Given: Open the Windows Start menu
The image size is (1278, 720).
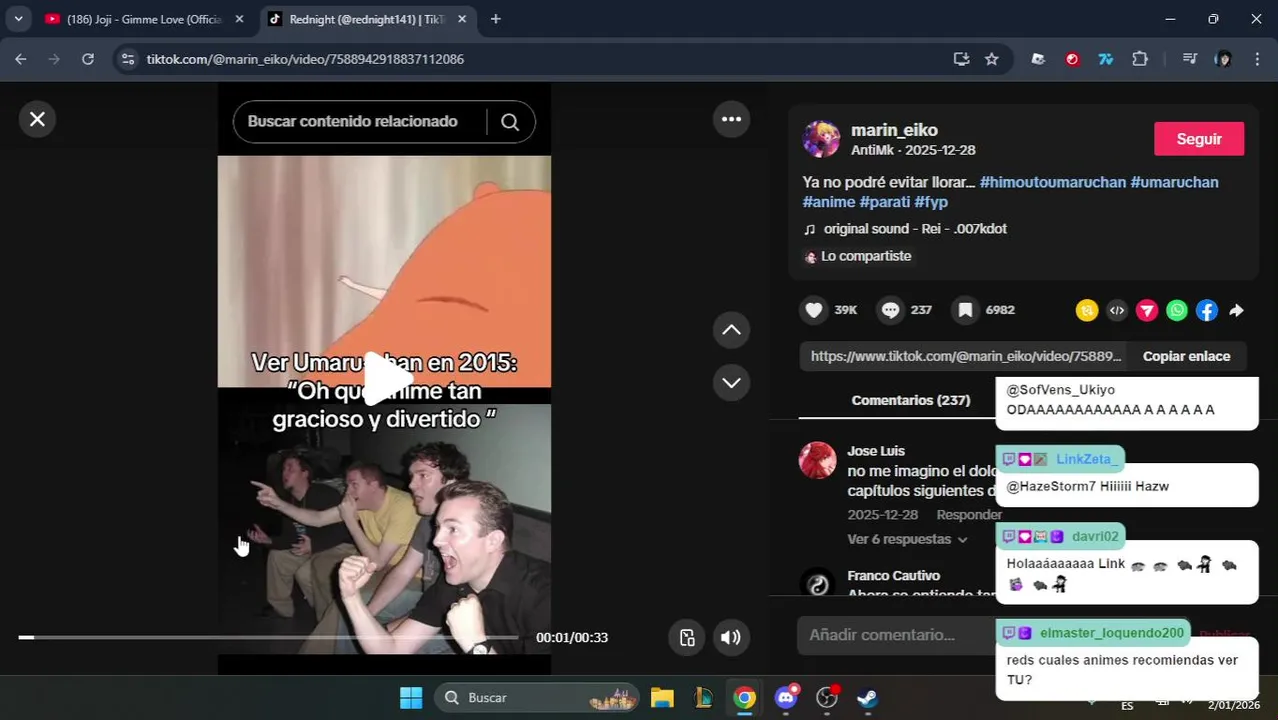Looking at the screenshot, I should 411,698.
